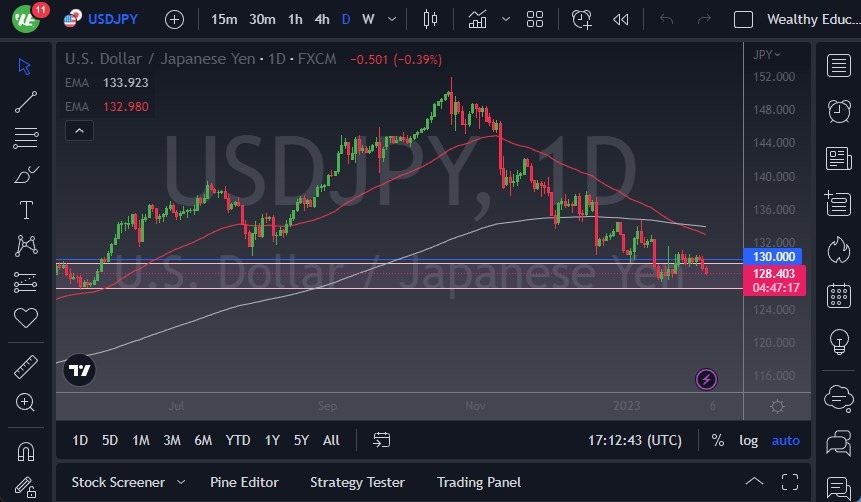Select the 30m timeframe button
861x502 pixels.
click(262, 19)
